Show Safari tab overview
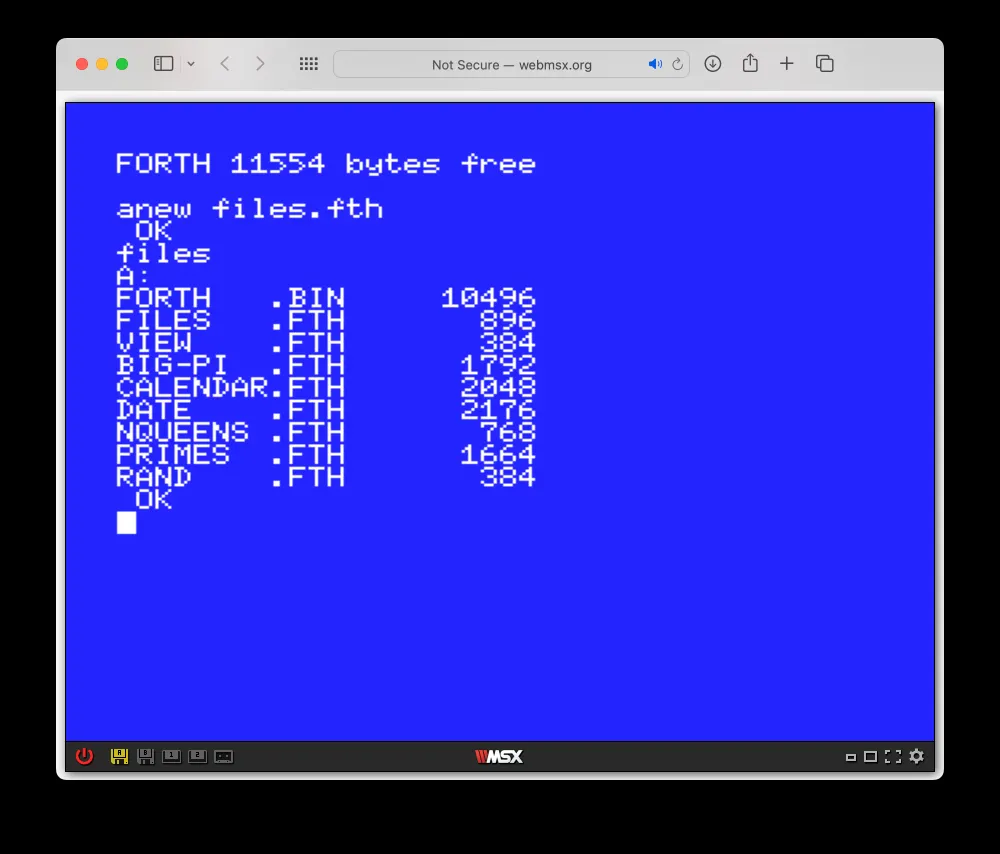The width and height of the screenshot is (1000, 854). coord(825,64)
